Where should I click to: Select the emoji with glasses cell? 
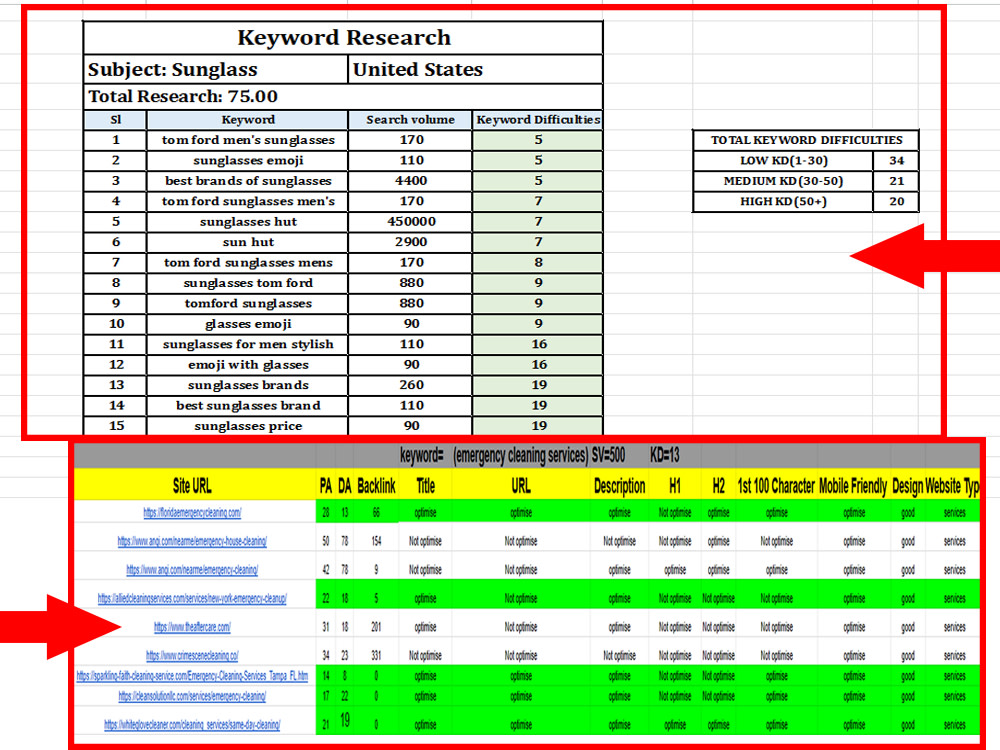coord(248,365)
